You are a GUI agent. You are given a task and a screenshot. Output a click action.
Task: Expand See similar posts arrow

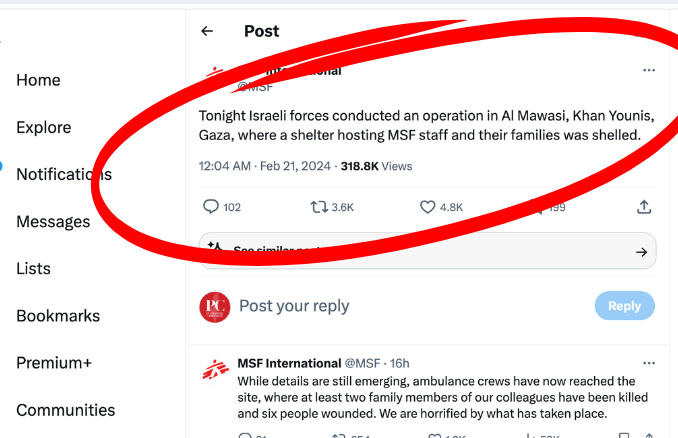coord(641,252)
